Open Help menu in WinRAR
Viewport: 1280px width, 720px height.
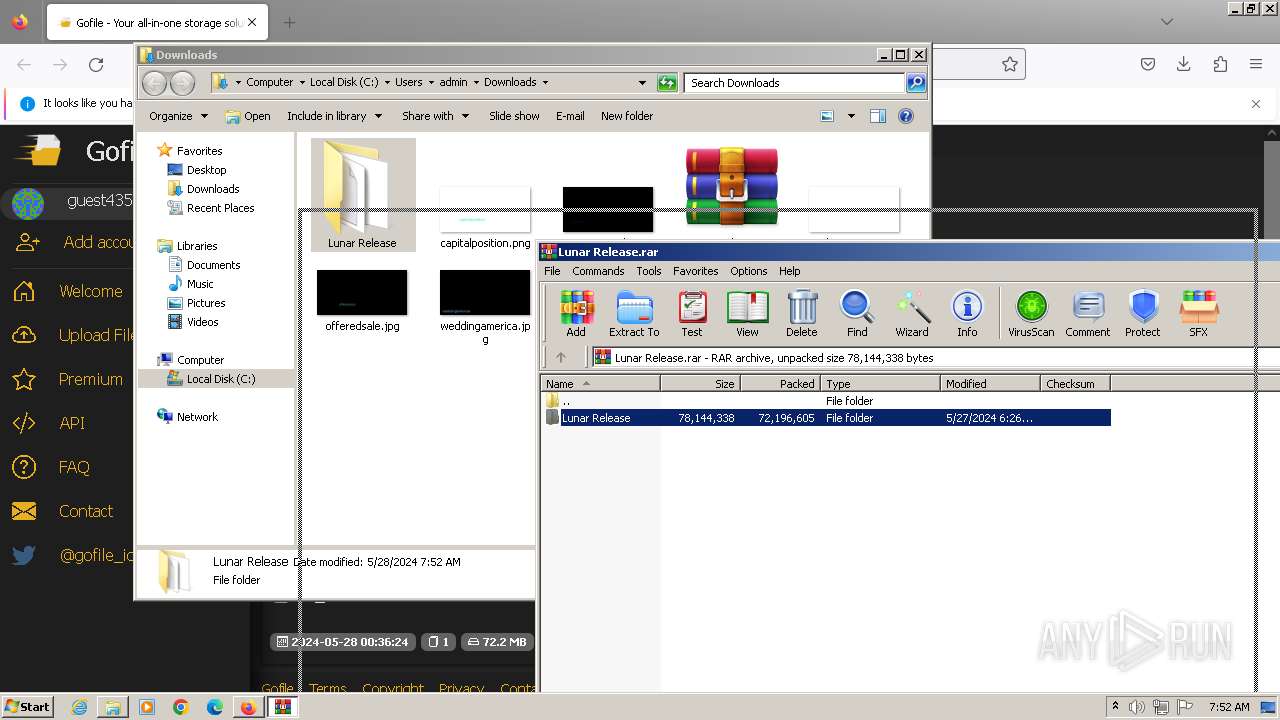pos(790,271)
